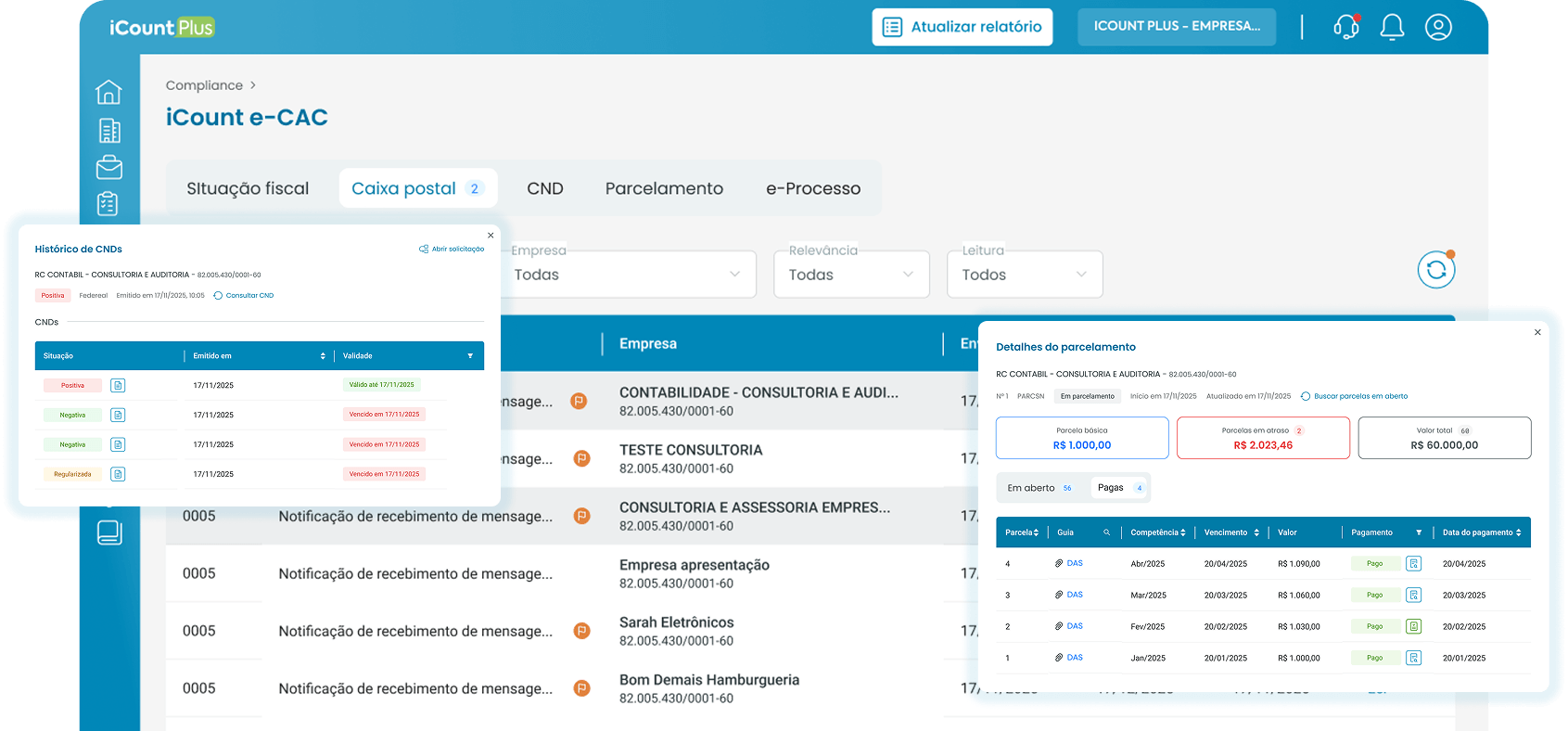Open the Leitura filter dropdown
Screen dimensions: 1568x731
coord(1025,275)
